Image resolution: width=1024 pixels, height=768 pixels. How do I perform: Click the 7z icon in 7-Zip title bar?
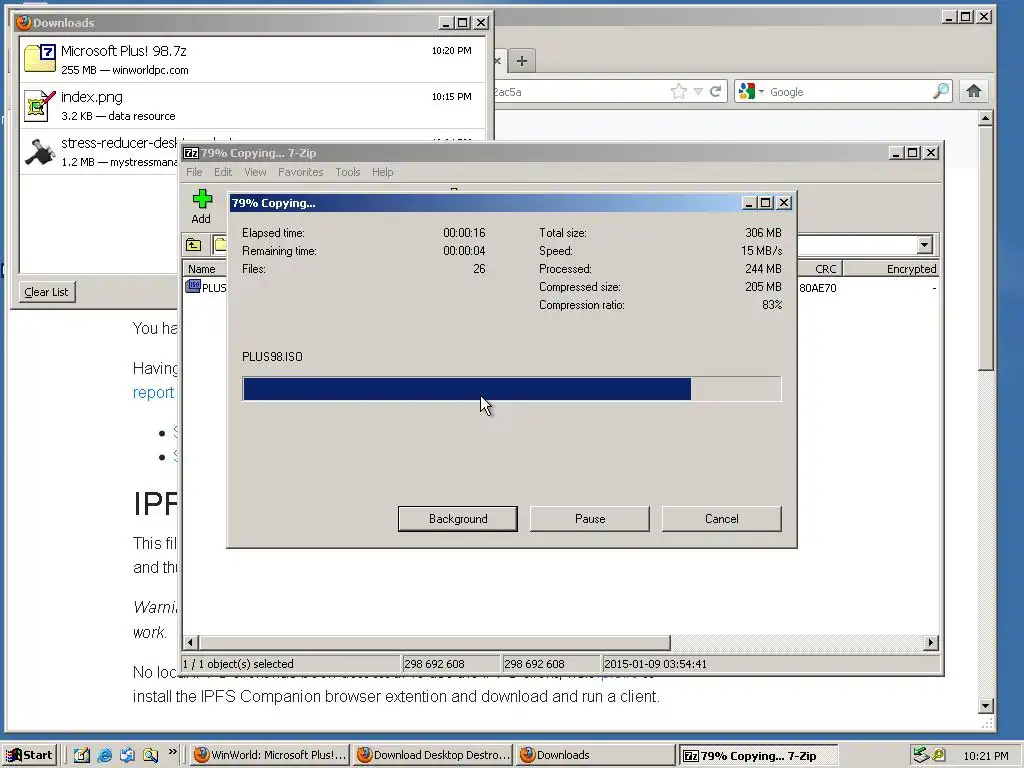[191, 153]
